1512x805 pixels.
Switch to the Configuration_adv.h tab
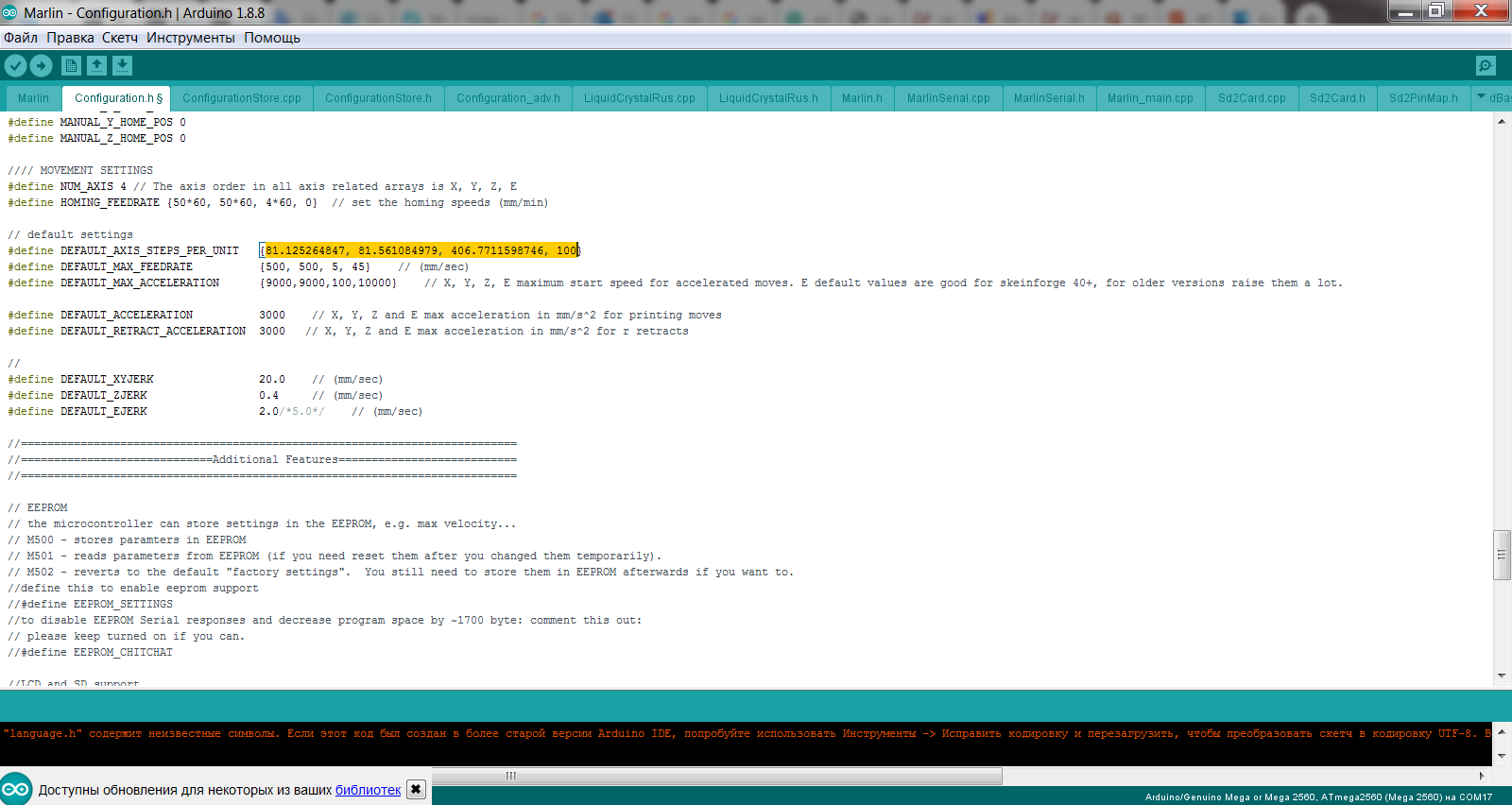tap(507, 98)
